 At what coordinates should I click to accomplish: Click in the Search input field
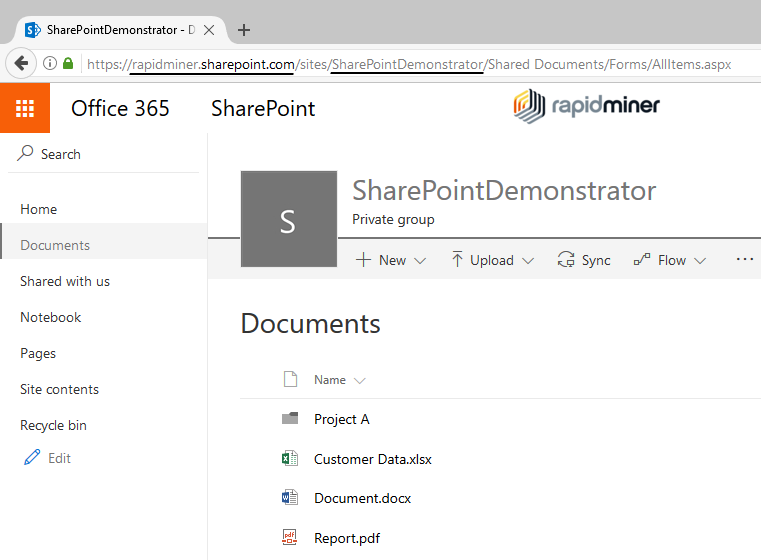tap(103, 154)
